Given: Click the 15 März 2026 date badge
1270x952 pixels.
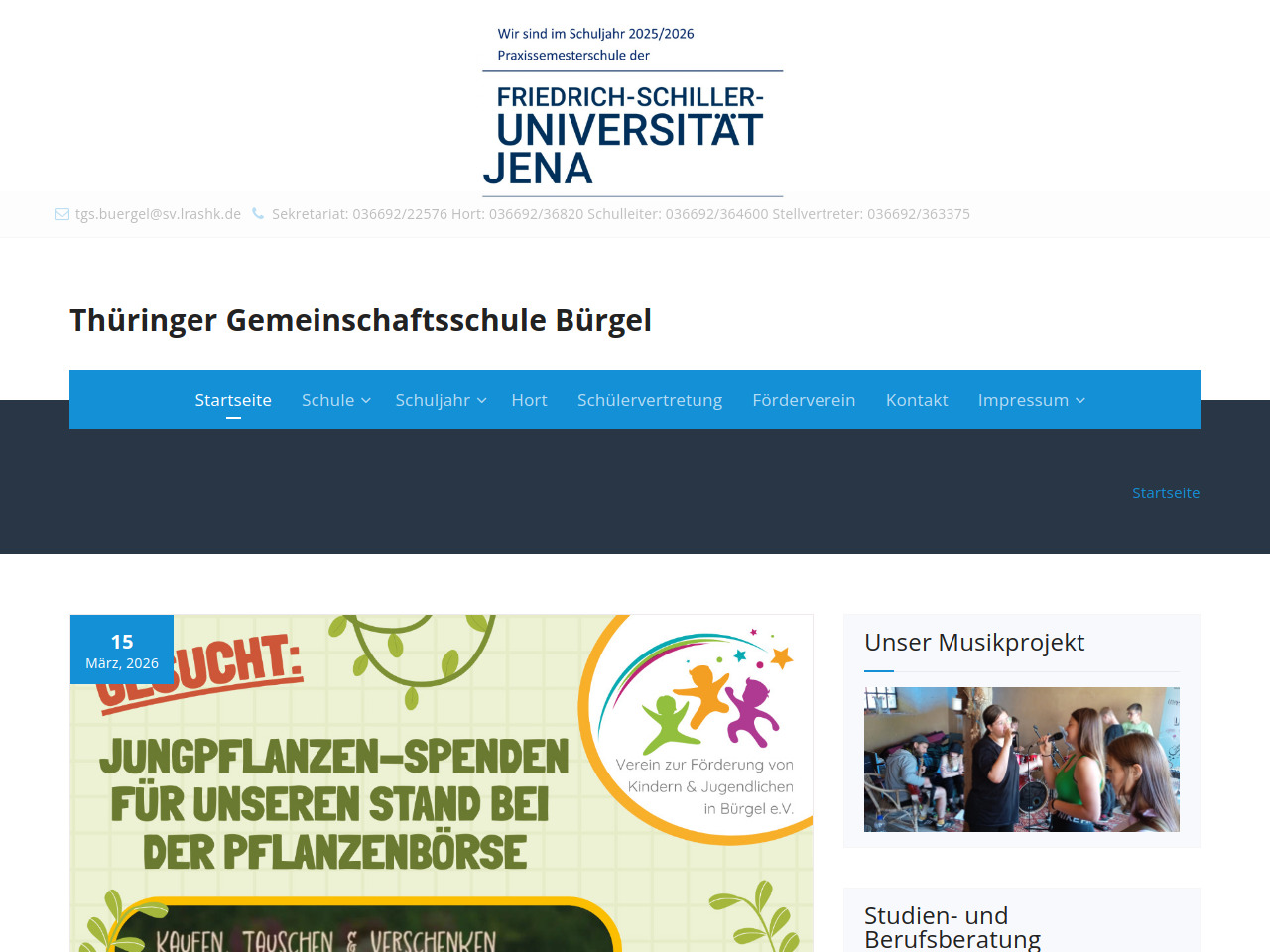Looking at the screenshot, I should pyautogui.click(x=122, y=650).
